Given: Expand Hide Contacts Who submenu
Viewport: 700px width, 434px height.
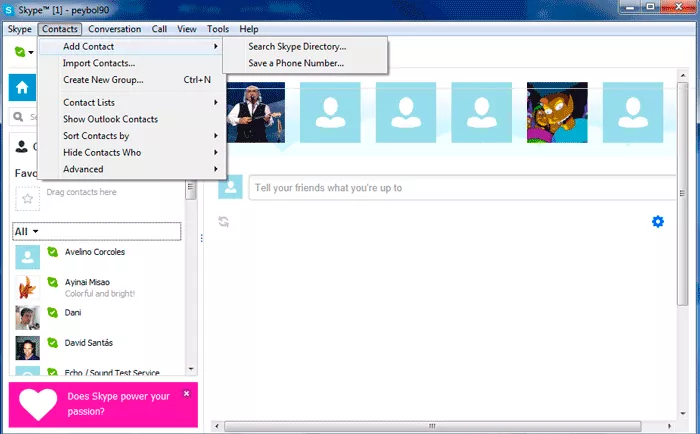Looking at the screenshot, I should [x=130, y=153].
